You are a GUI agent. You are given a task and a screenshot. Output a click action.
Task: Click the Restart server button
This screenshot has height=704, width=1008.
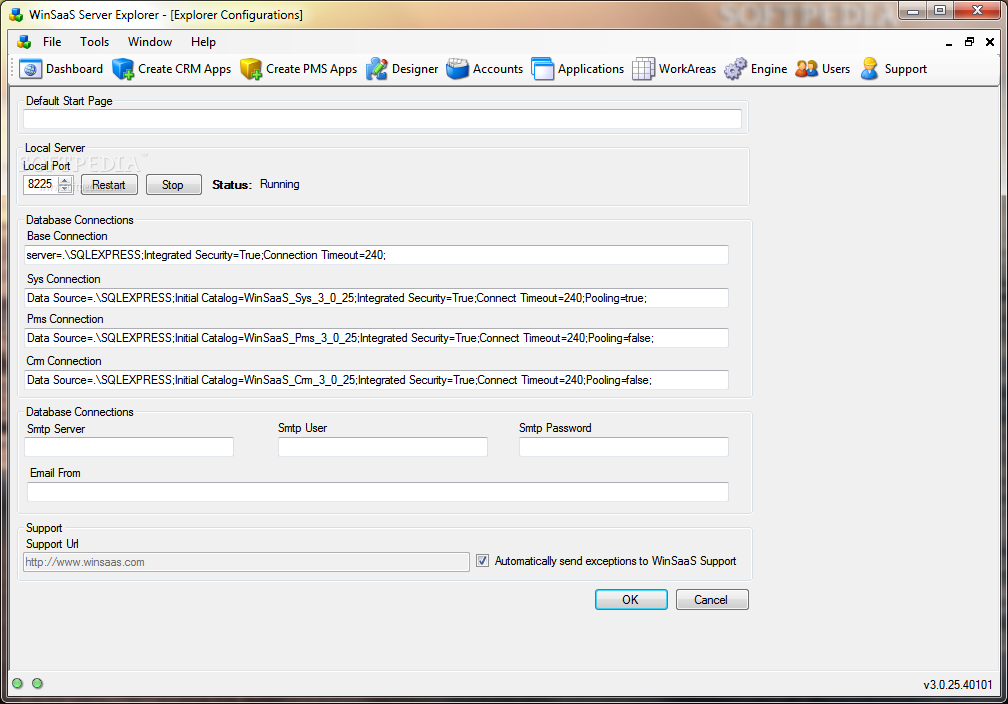(x=109, y=185)
